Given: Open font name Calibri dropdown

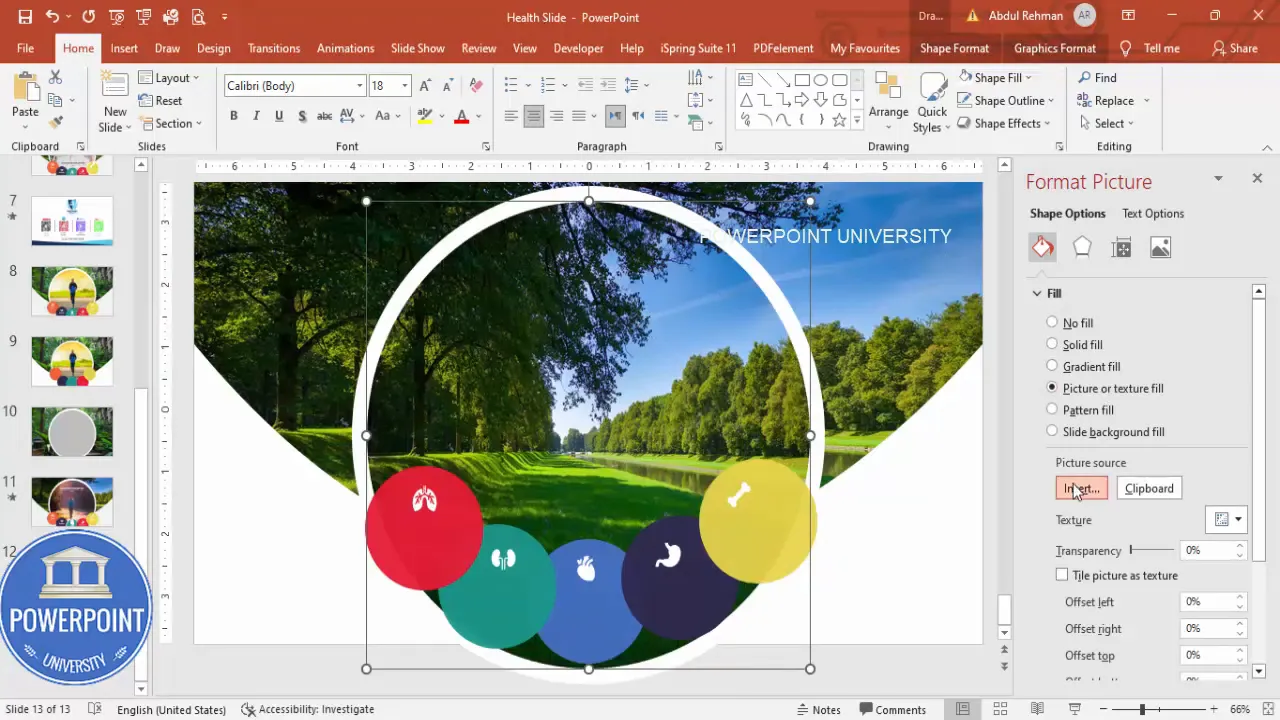Looking at the screenshot, I should click(x=360, y=86).
